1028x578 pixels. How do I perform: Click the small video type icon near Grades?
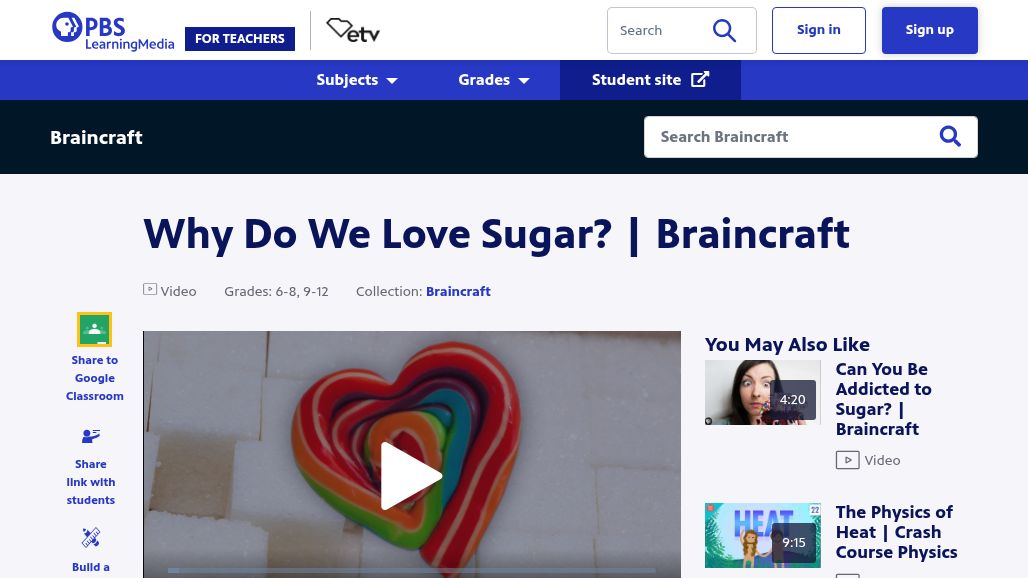coord(150,289)
